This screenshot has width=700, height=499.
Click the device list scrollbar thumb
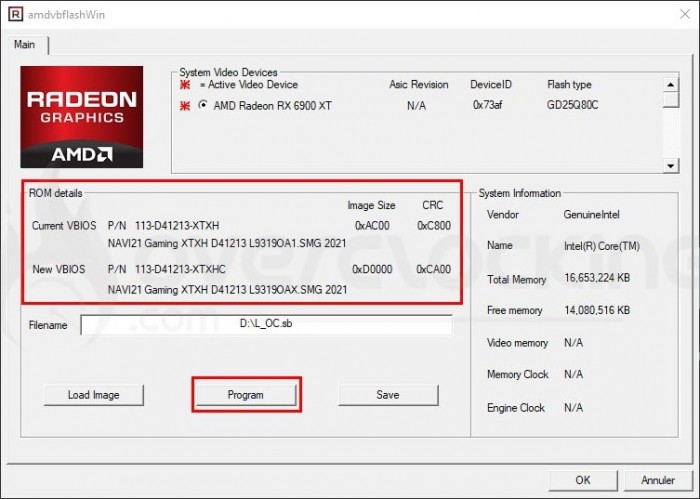671,99
